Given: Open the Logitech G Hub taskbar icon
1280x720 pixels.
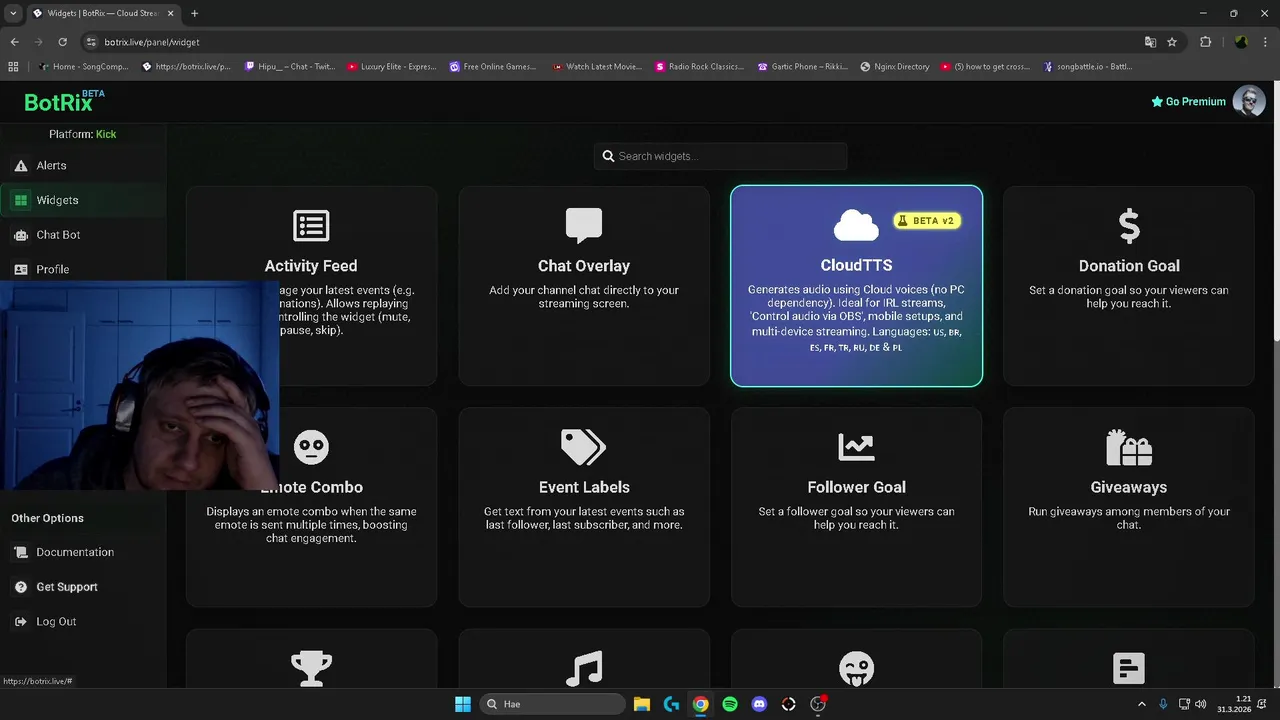Looking at the screenshot, I should click(x=671, y=704).
